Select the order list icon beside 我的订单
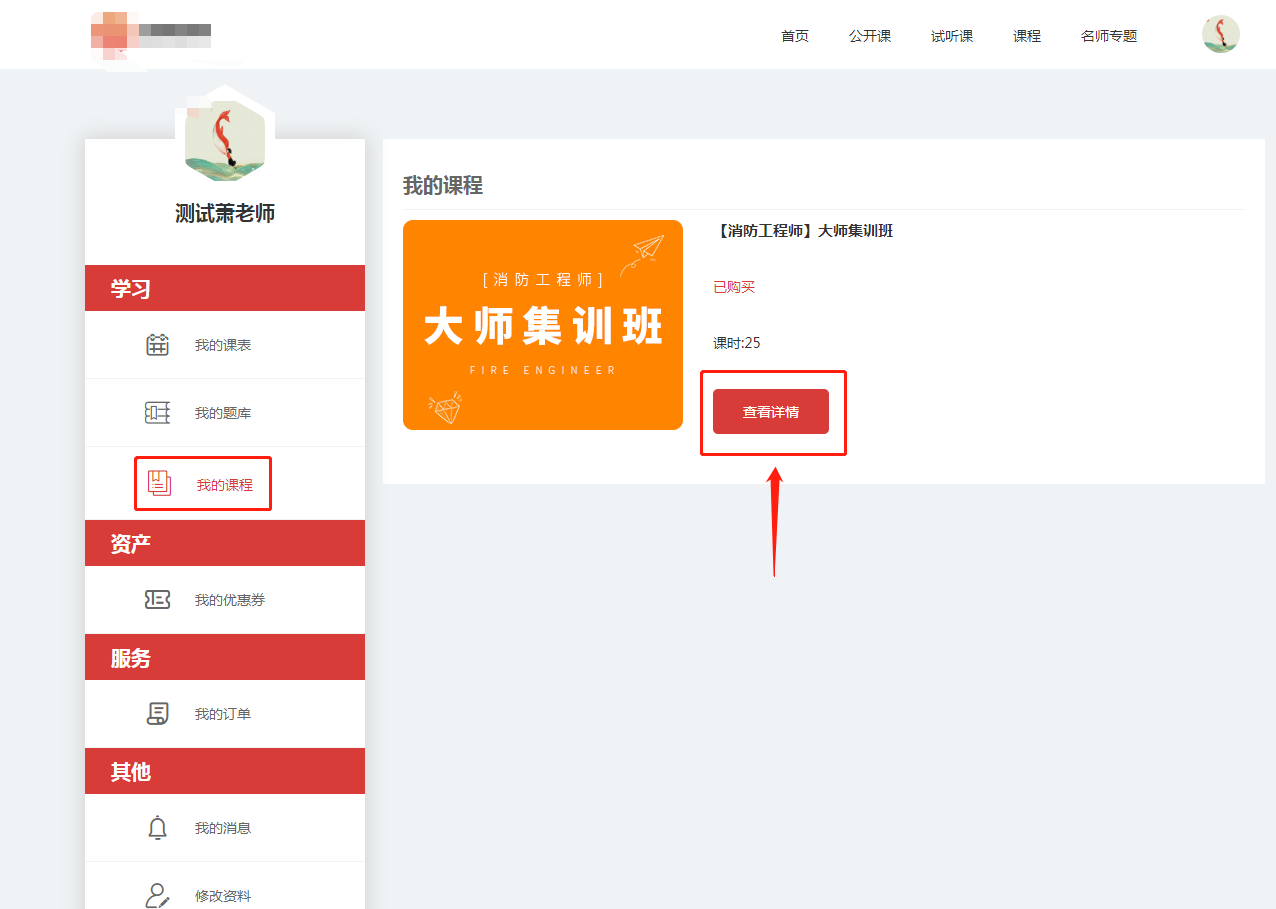Viewport: 1276px width, 909px height. [157, 713]
